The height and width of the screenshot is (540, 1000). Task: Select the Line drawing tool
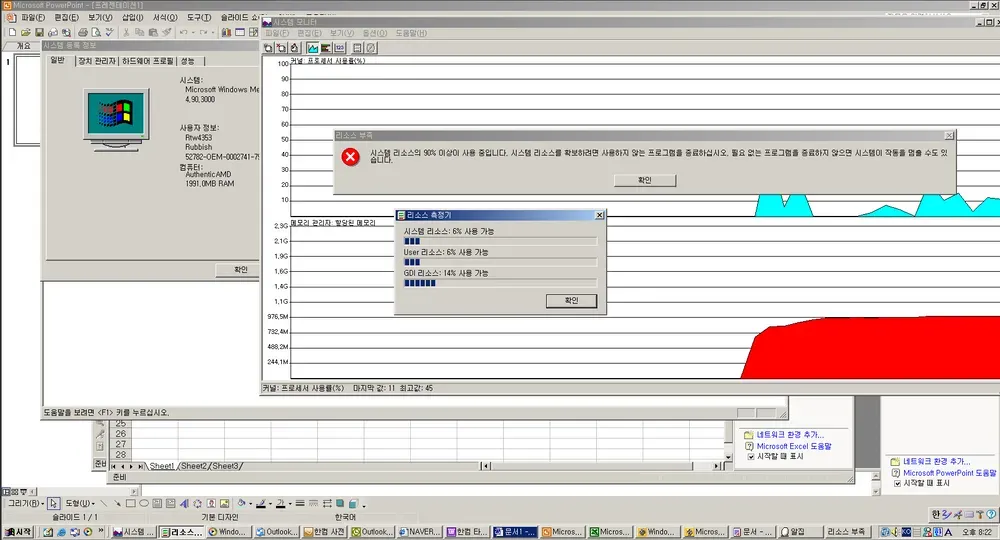[x=104, y=504]
